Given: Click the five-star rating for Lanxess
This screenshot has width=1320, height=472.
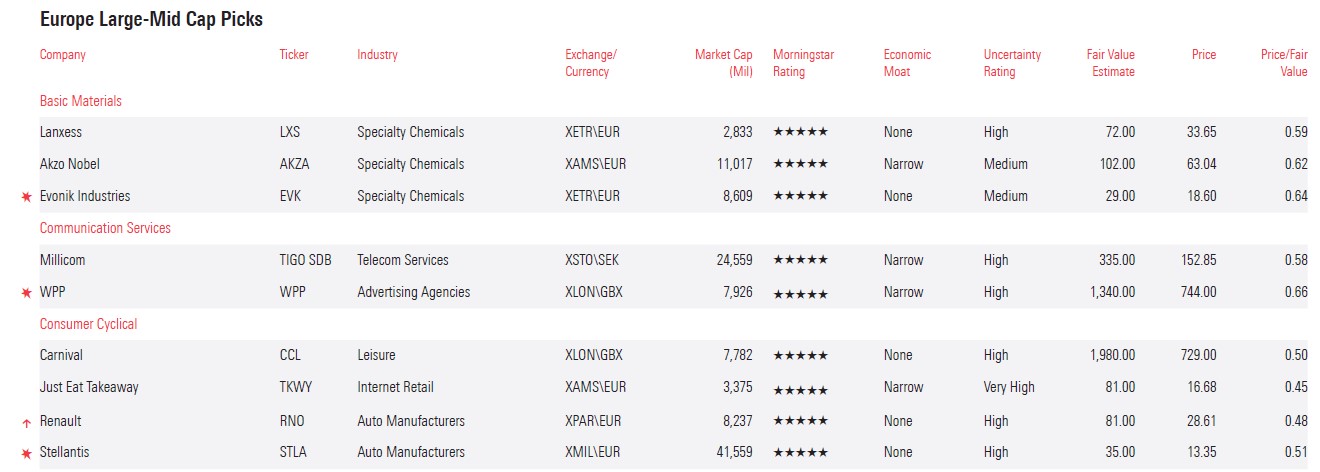Looking at the screenshot, I should [800, 133].
